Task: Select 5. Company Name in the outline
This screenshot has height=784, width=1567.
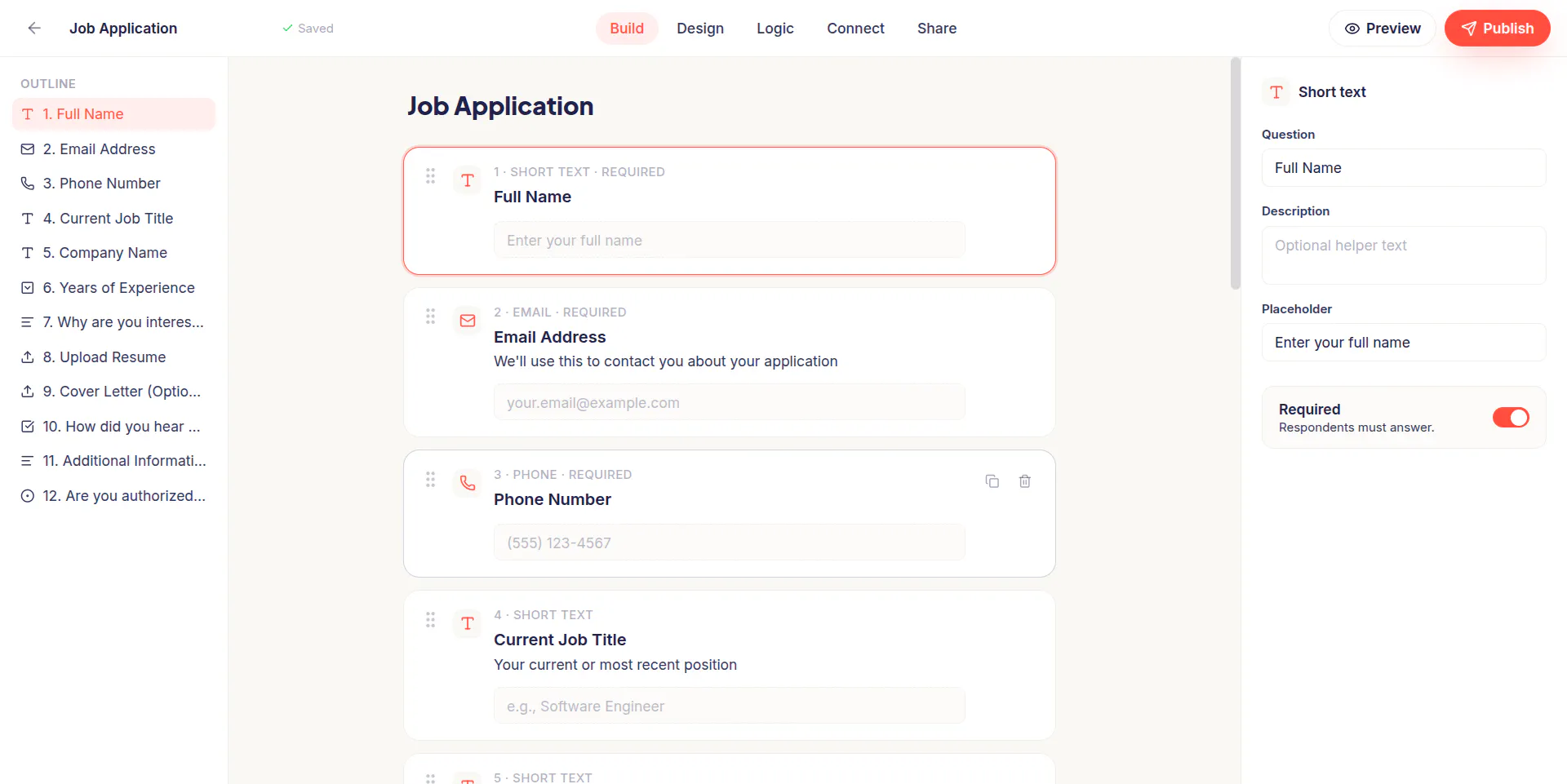Action: pos(113,253)
